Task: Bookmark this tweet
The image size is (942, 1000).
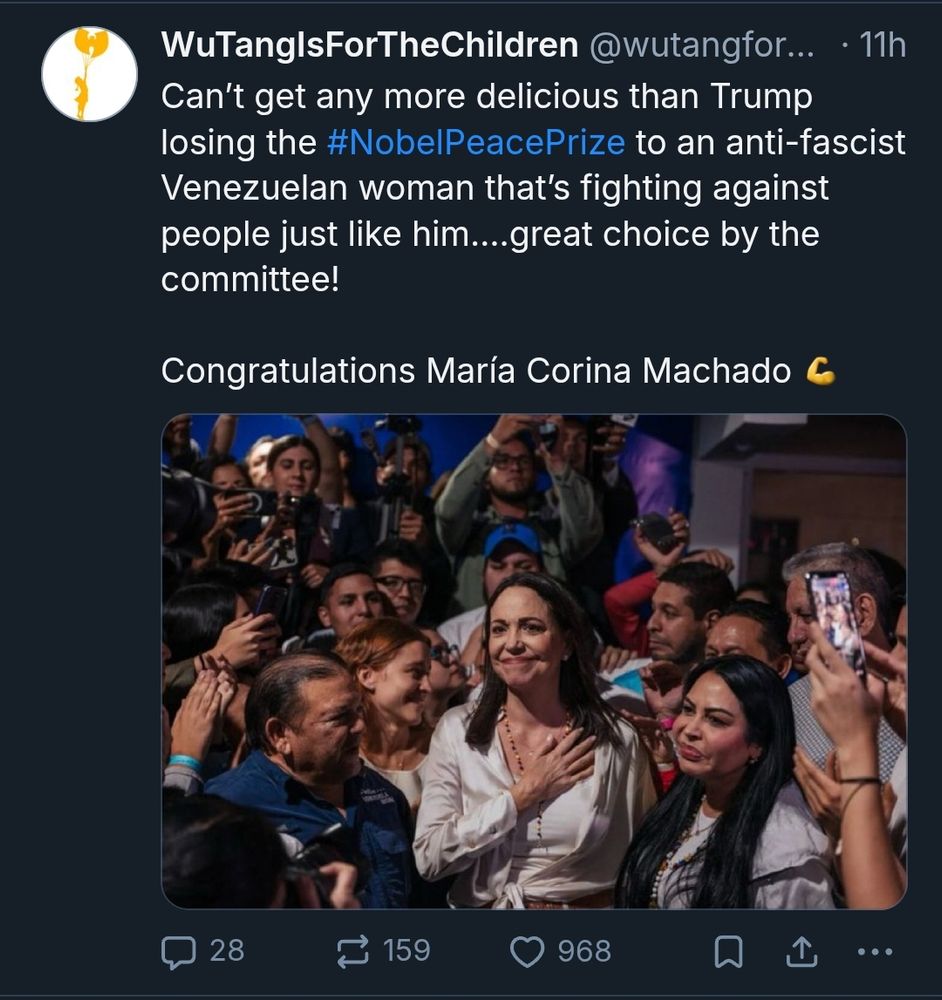Action: [728, 952]
